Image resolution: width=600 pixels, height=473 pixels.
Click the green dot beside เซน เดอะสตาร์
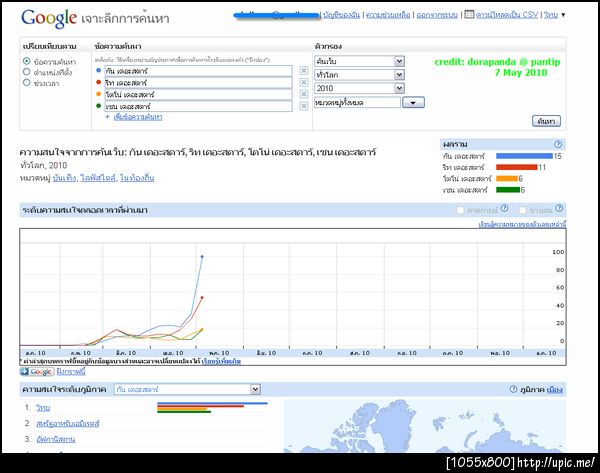tap(98, 106)
